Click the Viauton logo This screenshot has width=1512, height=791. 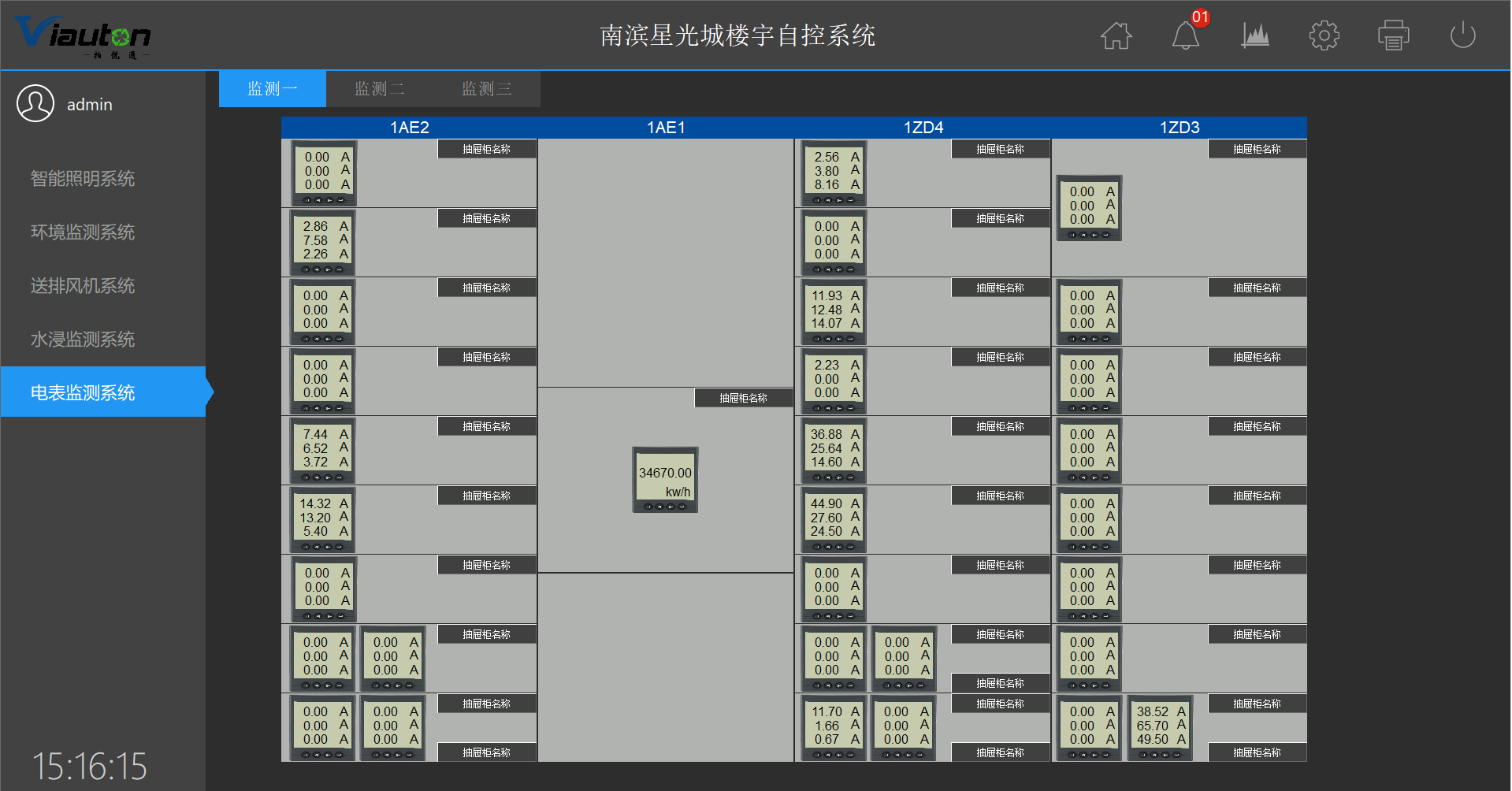(83, 35)
